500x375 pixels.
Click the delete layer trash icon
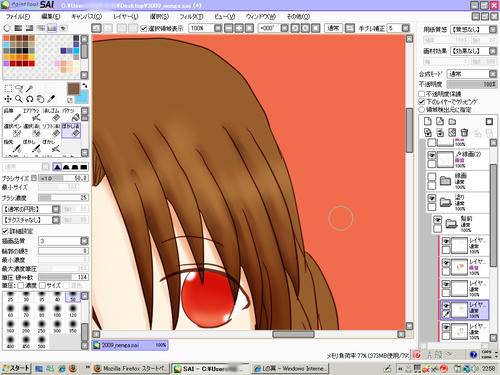coord(464,133)
